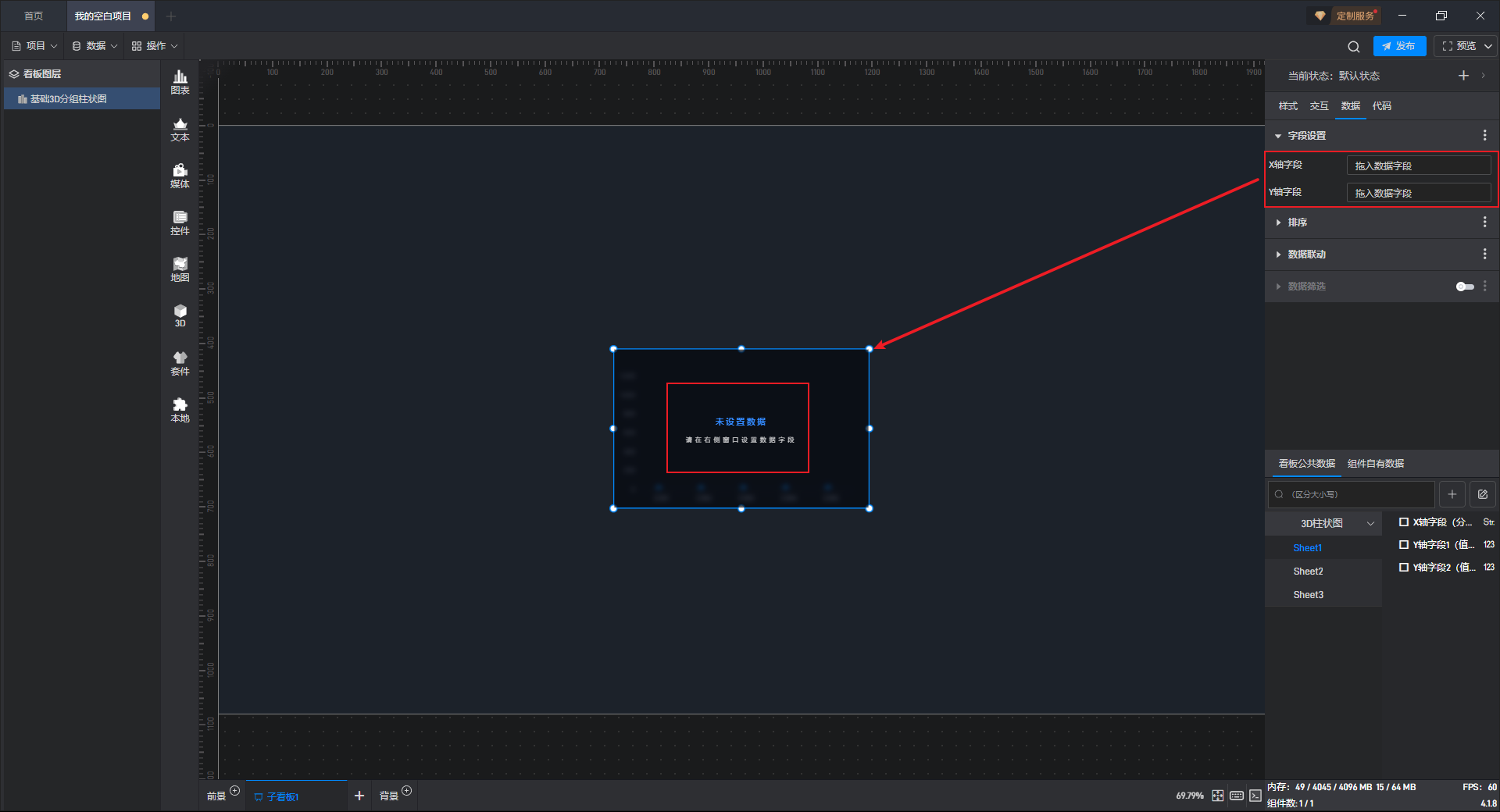Check the X轴字段 data field checkbox
Viewport: 1500px width, 812px height.
coord(1404,522)
